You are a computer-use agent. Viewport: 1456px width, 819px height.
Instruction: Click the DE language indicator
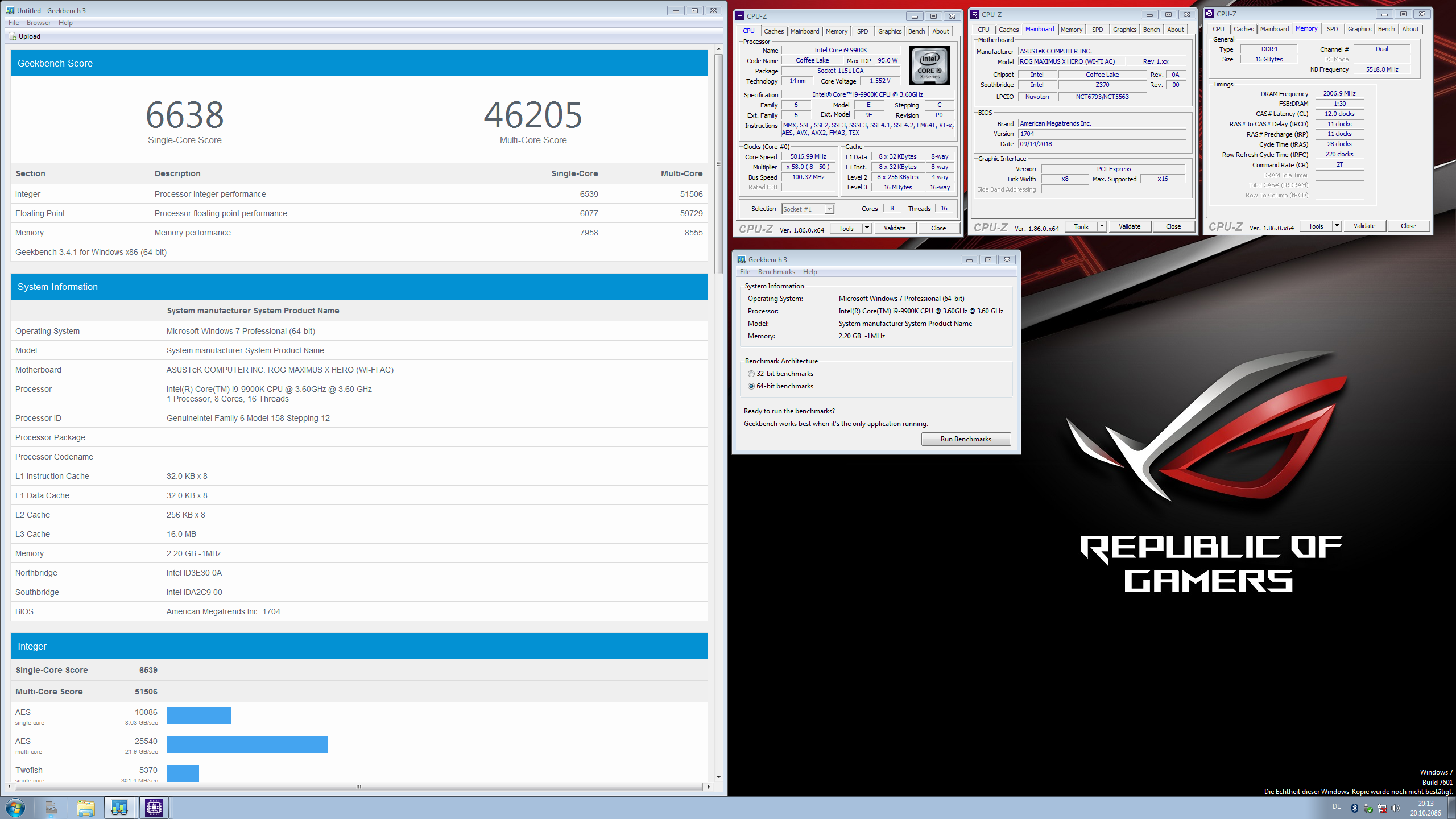click(x=1337, y=806)
